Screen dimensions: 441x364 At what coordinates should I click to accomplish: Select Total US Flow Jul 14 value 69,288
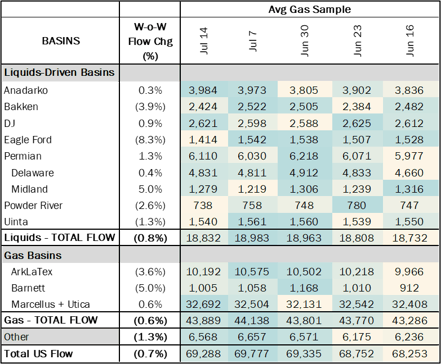(x=203, y=353)
